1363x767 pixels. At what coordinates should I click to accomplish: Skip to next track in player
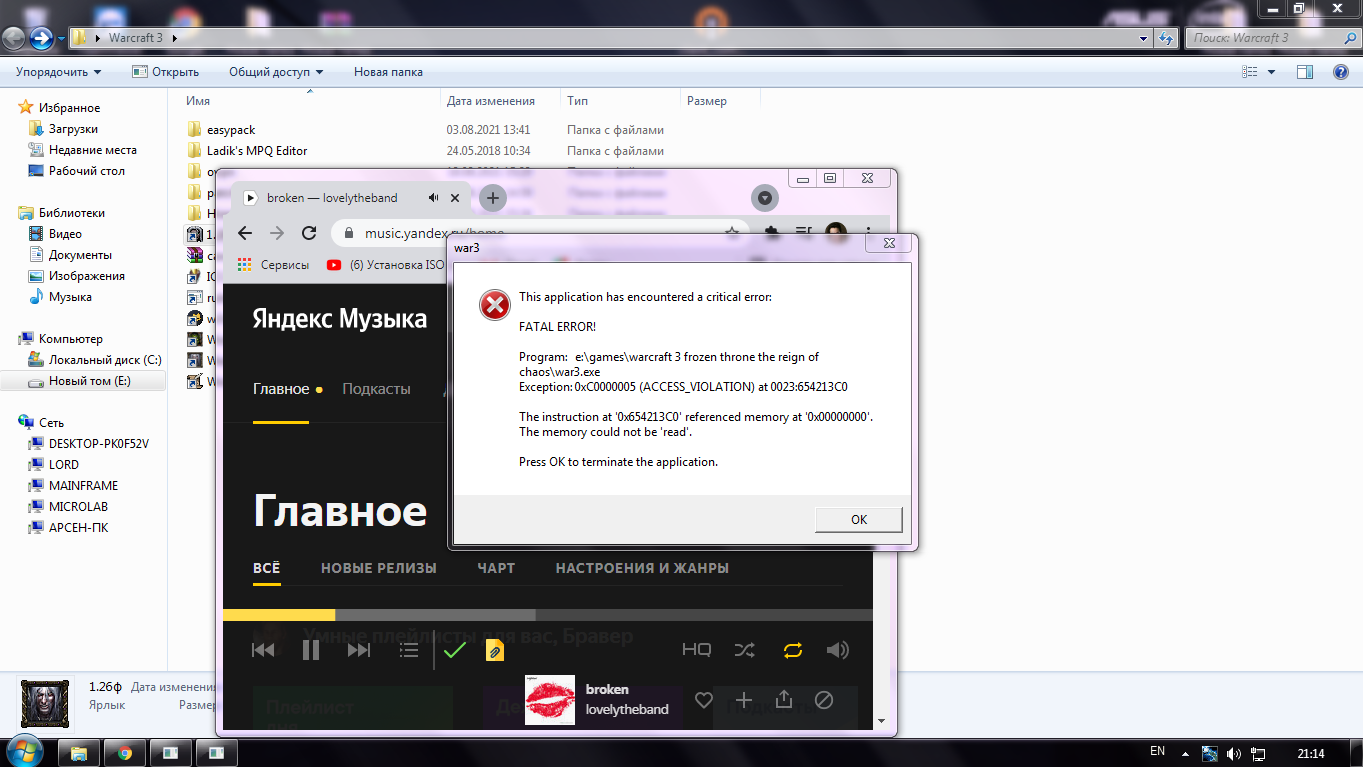tap(359, 651)
